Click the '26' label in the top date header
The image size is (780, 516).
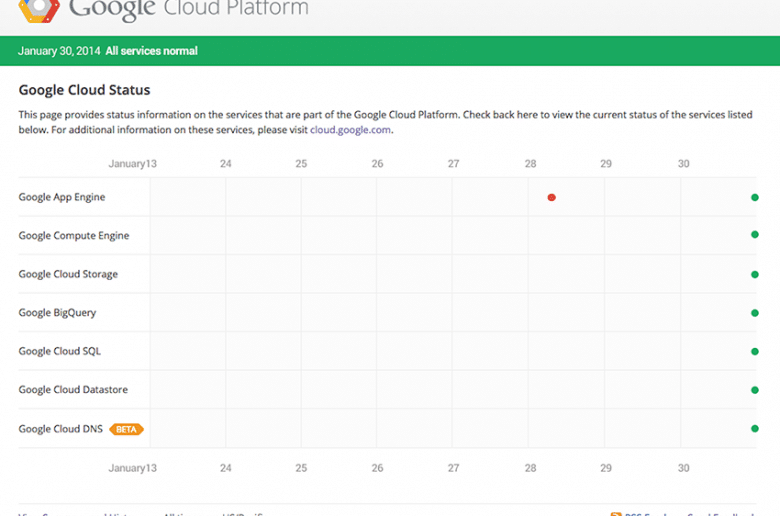(x=378, y=164)
